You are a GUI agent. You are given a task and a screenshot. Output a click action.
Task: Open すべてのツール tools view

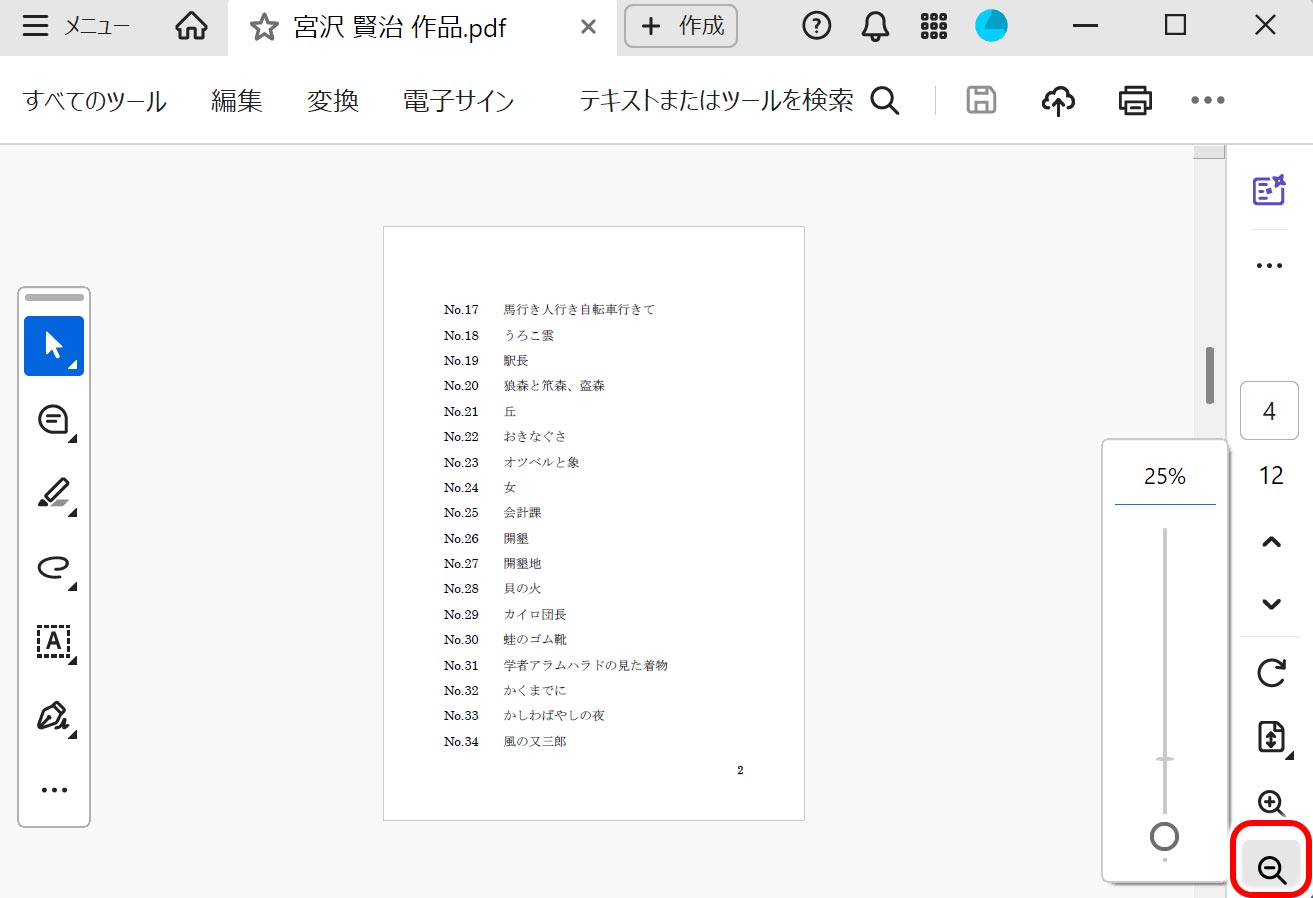[92, 100]
